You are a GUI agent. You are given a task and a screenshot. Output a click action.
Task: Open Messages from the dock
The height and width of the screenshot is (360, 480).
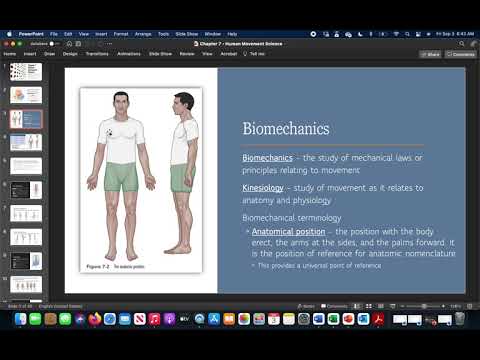pyautogui.click(x=65, y=319)
